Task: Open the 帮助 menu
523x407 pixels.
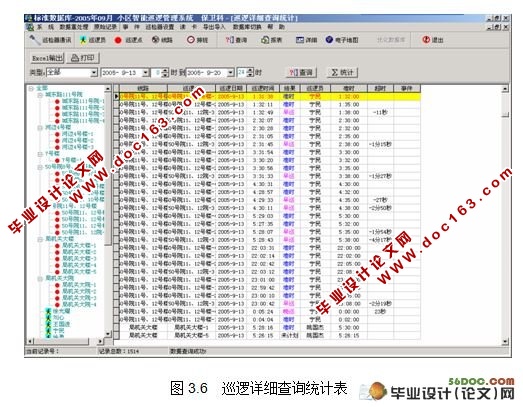Action: [x=276, y=27]
